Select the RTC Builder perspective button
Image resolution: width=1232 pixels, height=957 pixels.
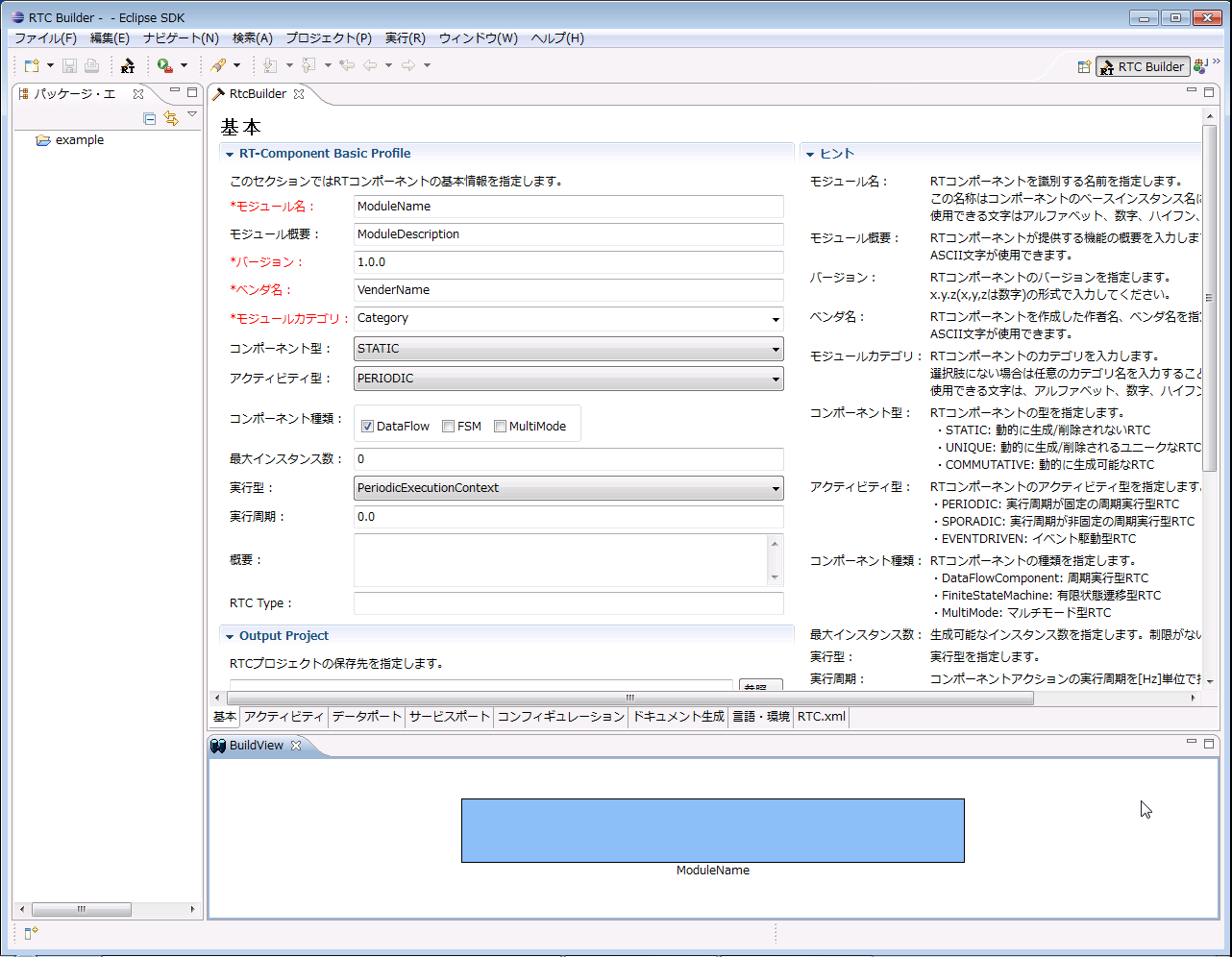1143,66
